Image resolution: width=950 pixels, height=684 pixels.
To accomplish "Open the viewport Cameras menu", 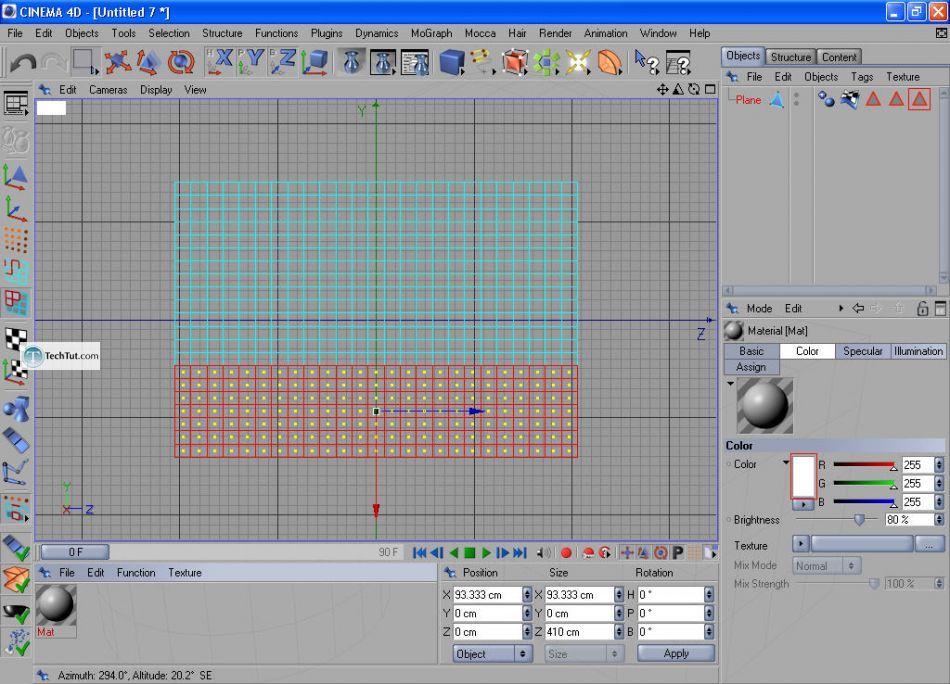I will point(108,90).
